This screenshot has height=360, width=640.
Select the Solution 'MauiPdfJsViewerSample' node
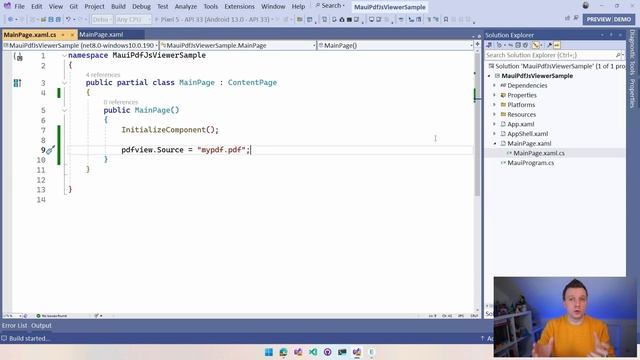click(557, 66)
